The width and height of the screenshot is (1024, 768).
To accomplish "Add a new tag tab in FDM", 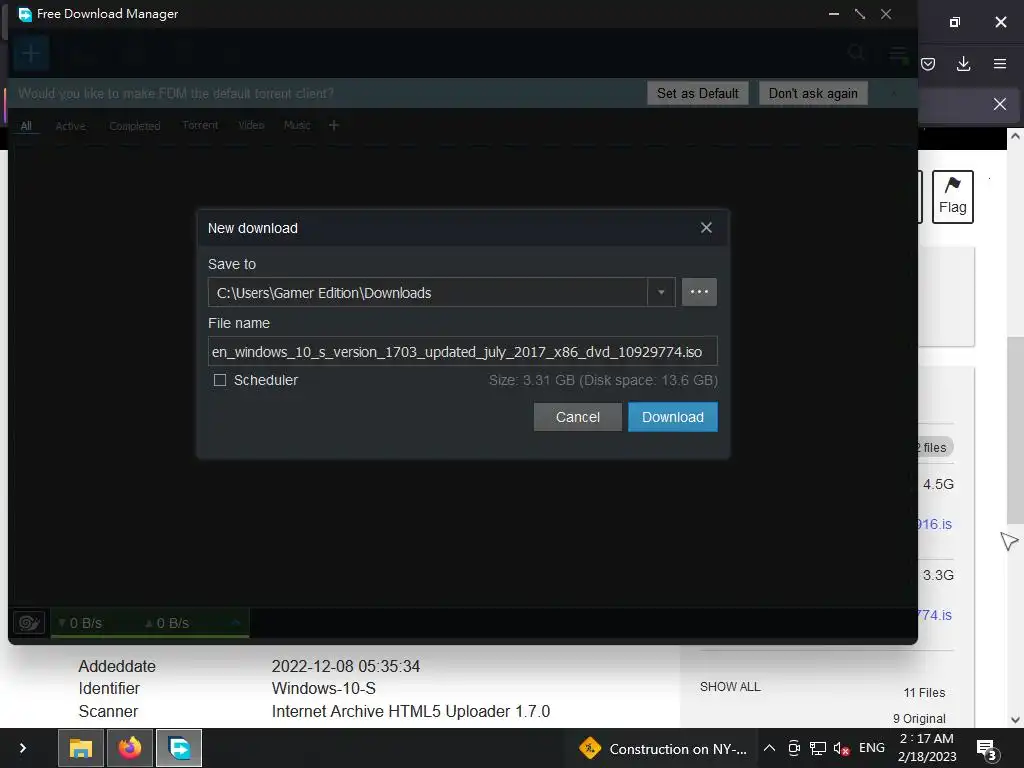I will tap(334, 125).
